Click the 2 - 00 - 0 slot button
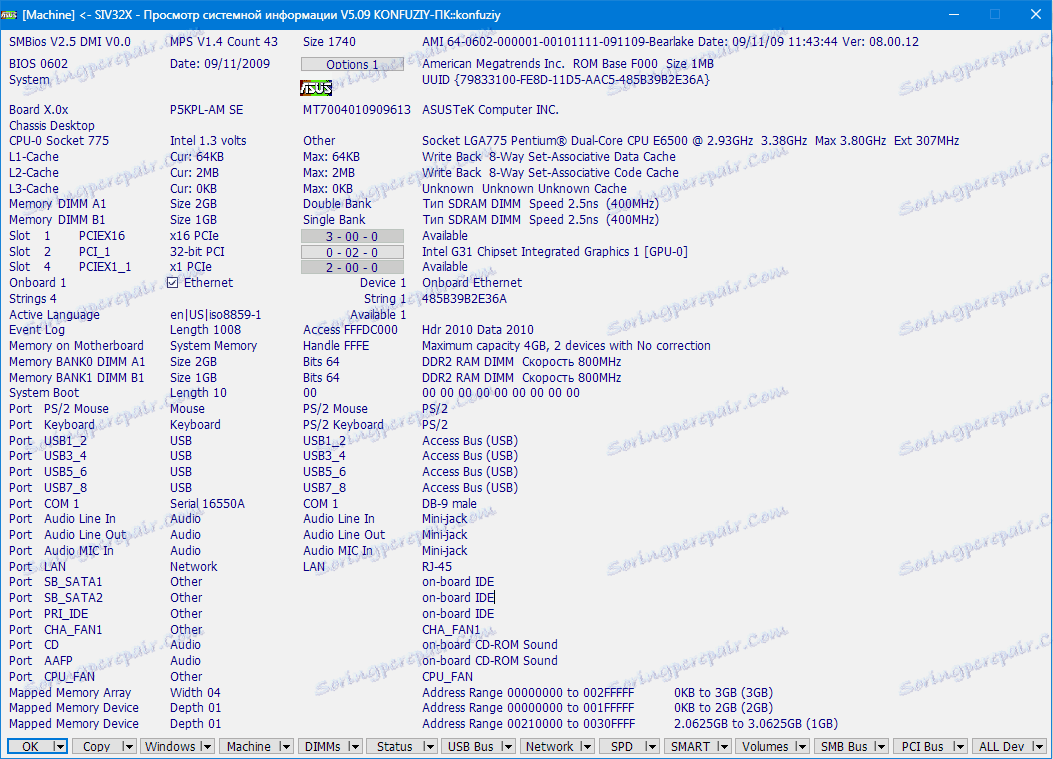 [353, 267]
